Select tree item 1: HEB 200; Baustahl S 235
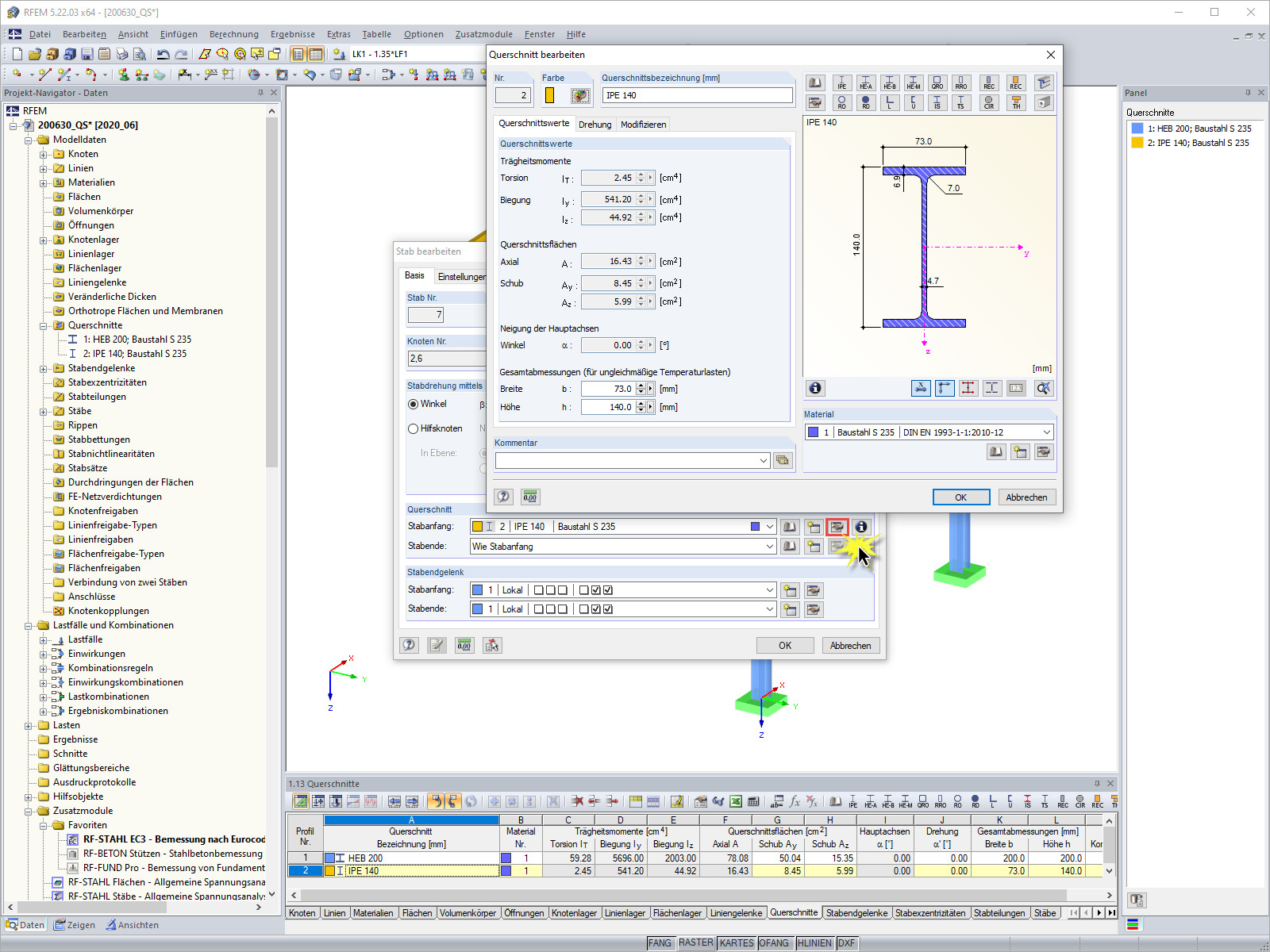The width and height of the screenshot is (1270, 952). tap(137, 340)
